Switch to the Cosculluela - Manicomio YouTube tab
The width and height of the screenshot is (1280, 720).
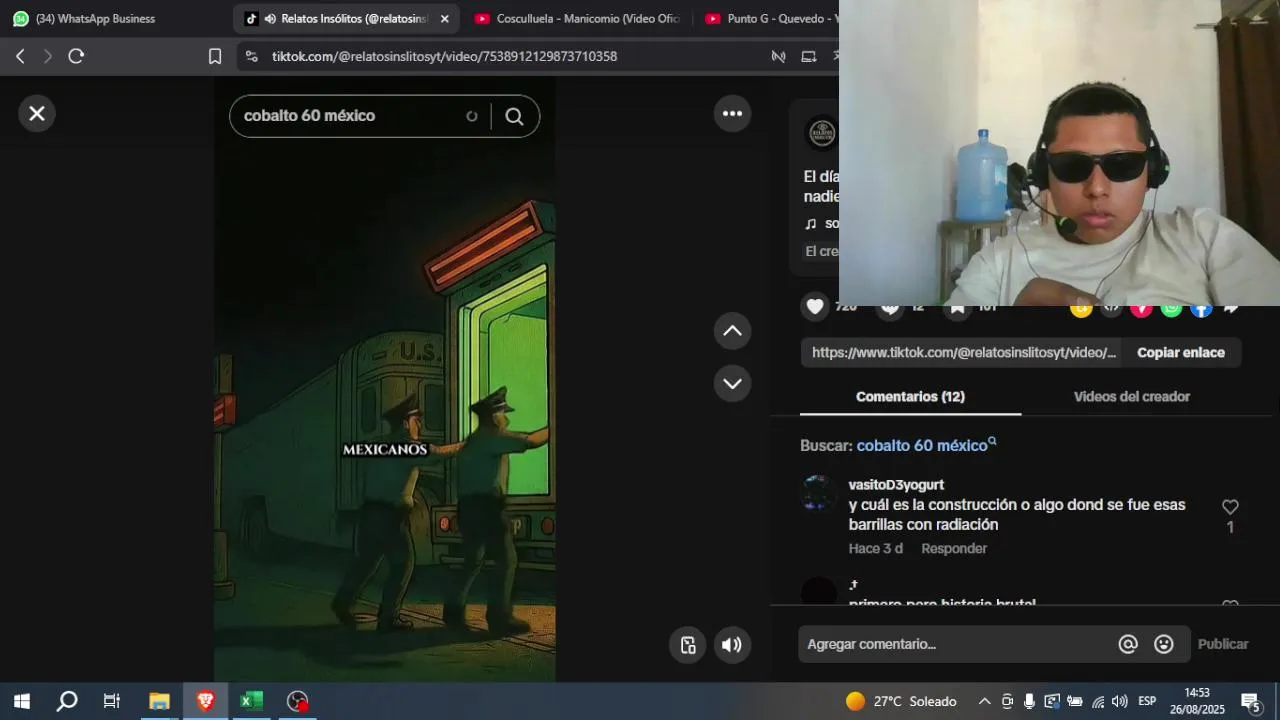coord(577,19)
